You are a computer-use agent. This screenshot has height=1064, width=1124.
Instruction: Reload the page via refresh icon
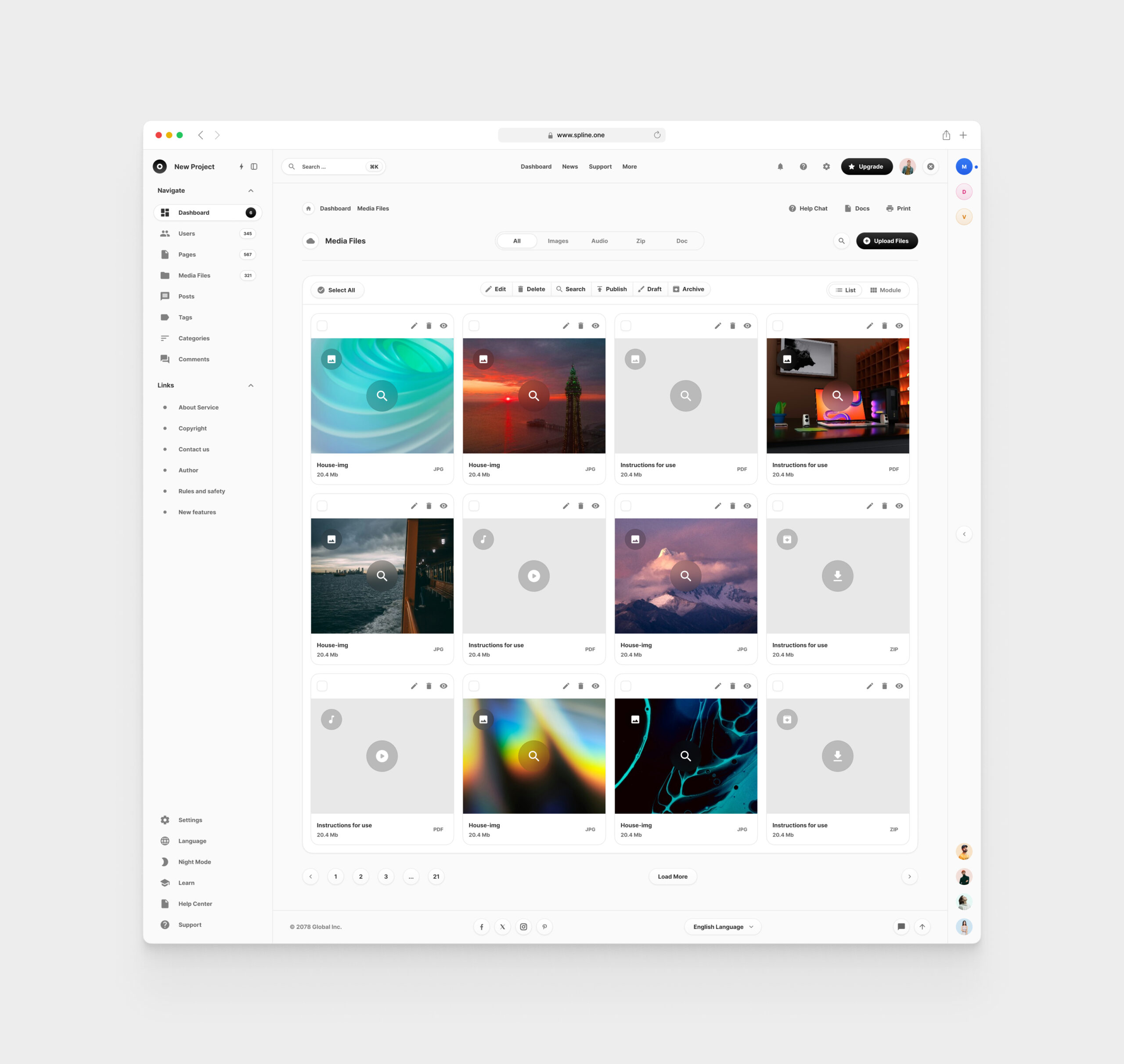point(657,135)
